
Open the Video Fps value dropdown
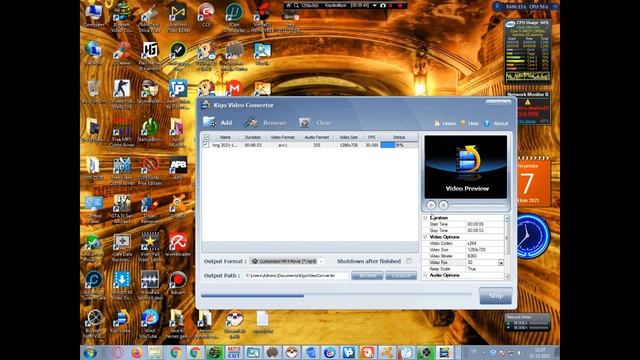[501, 262]
